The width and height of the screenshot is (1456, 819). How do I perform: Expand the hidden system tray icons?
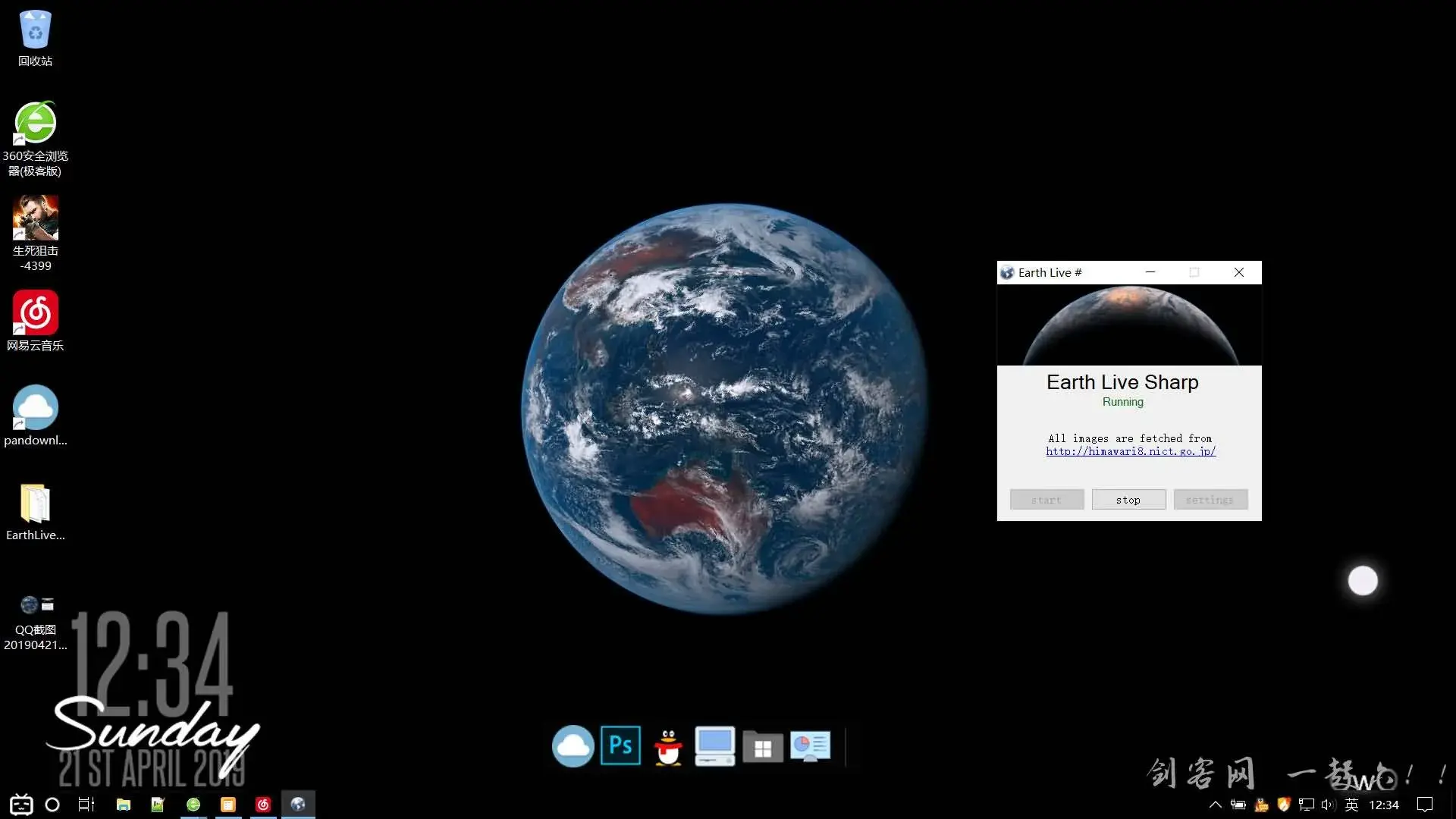[1215, 805]
